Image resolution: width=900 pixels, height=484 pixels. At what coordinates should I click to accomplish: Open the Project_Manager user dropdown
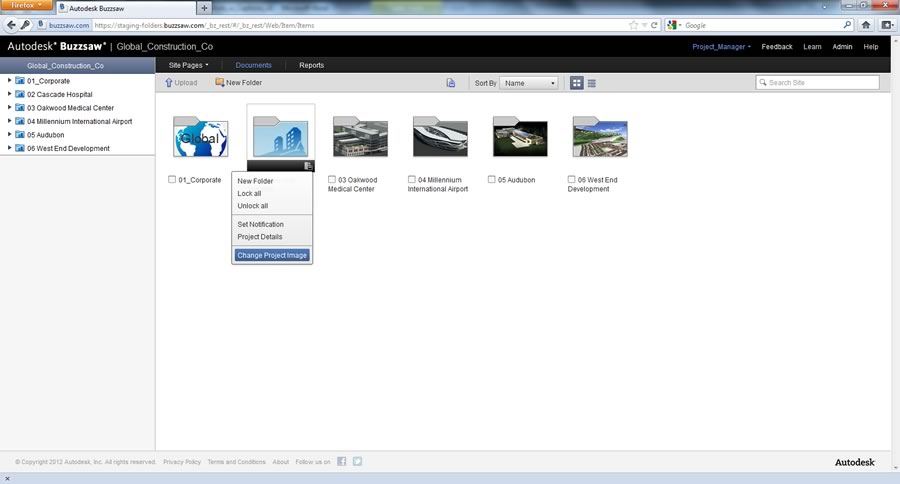721,47
